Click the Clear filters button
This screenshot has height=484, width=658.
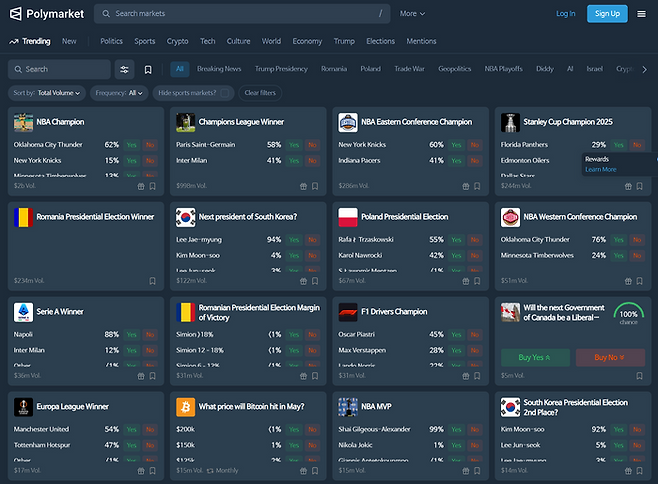coord(260,93)
